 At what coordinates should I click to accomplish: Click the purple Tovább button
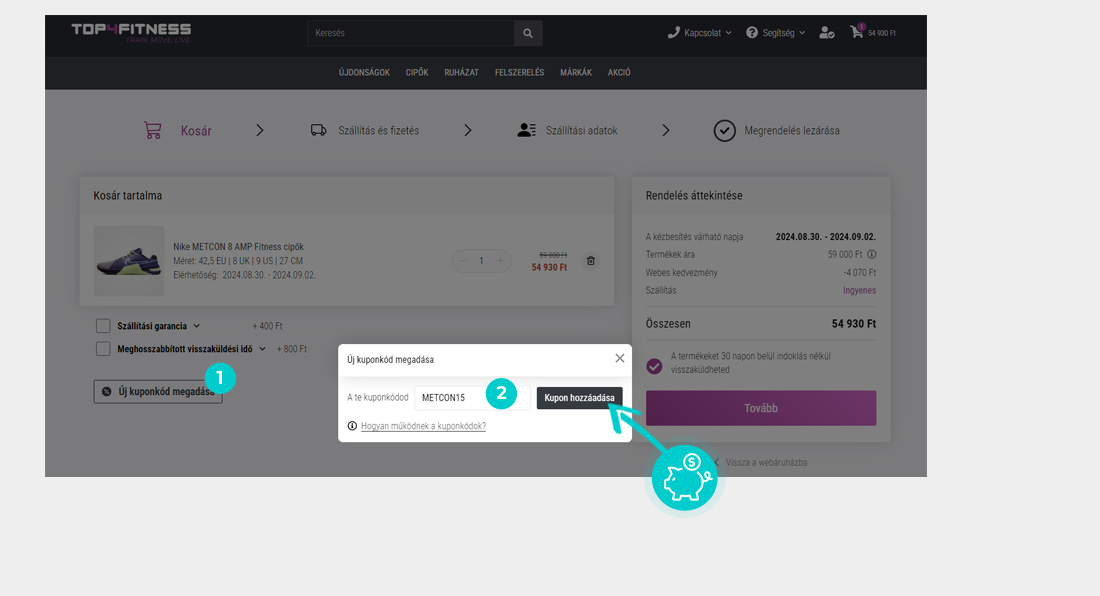(x=760, y=408)
